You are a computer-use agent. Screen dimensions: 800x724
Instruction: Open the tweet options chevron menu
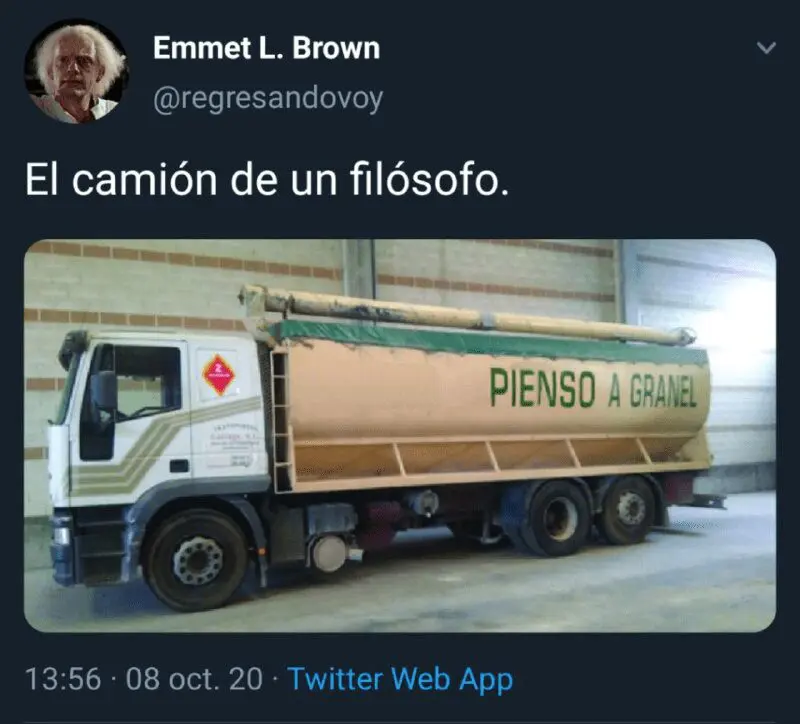point(766,48)
